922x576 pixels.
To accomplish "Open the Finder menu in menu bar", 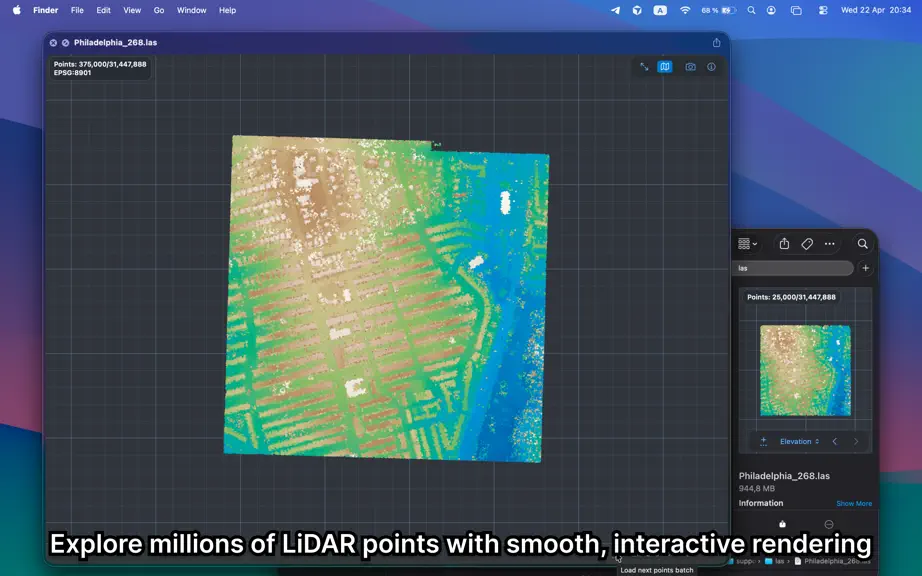I will click(x=45, y=10).
